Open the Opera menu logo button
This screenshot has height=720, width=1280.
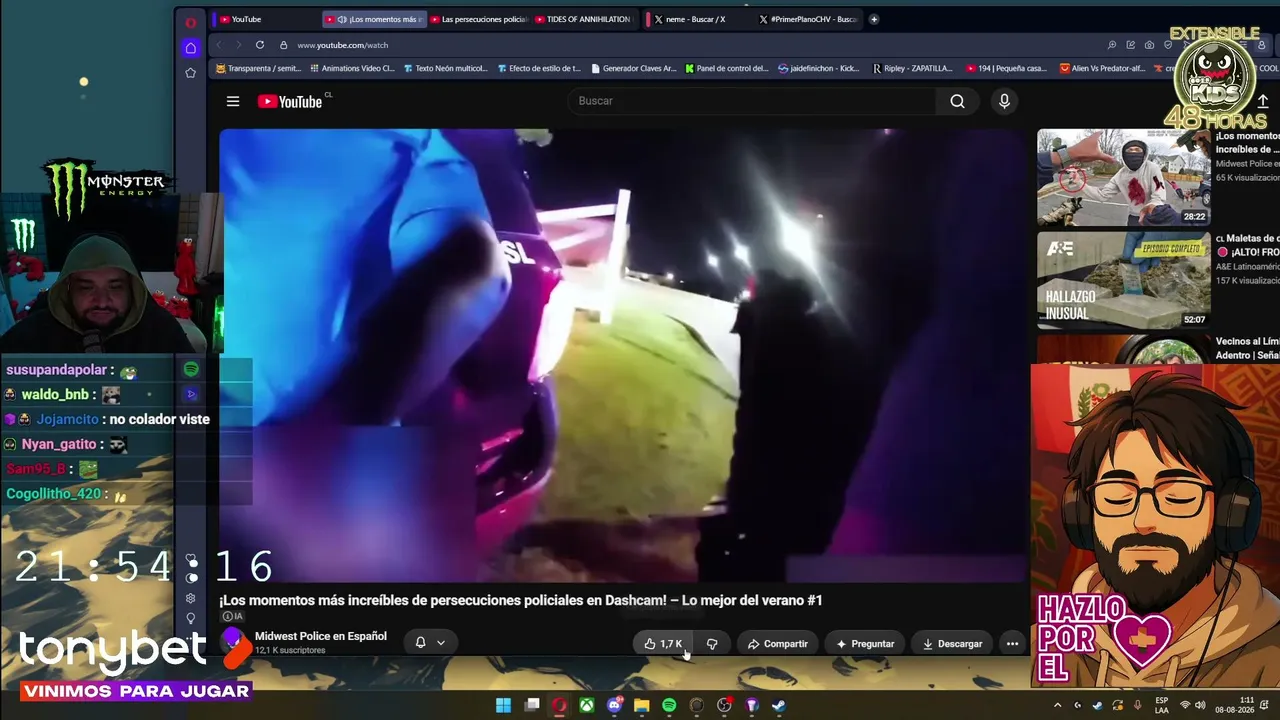(x=190, y=21)
